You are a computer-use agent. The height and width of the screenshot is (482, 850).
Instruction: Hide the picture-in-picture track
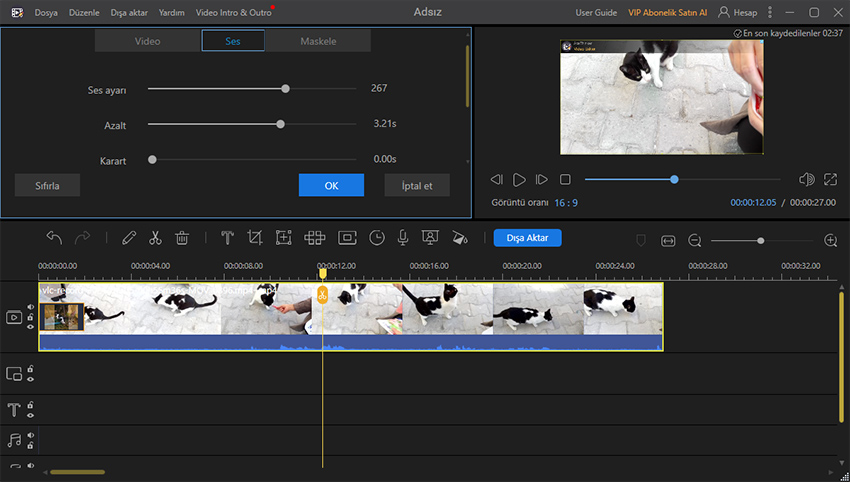(x=31, y=379)
